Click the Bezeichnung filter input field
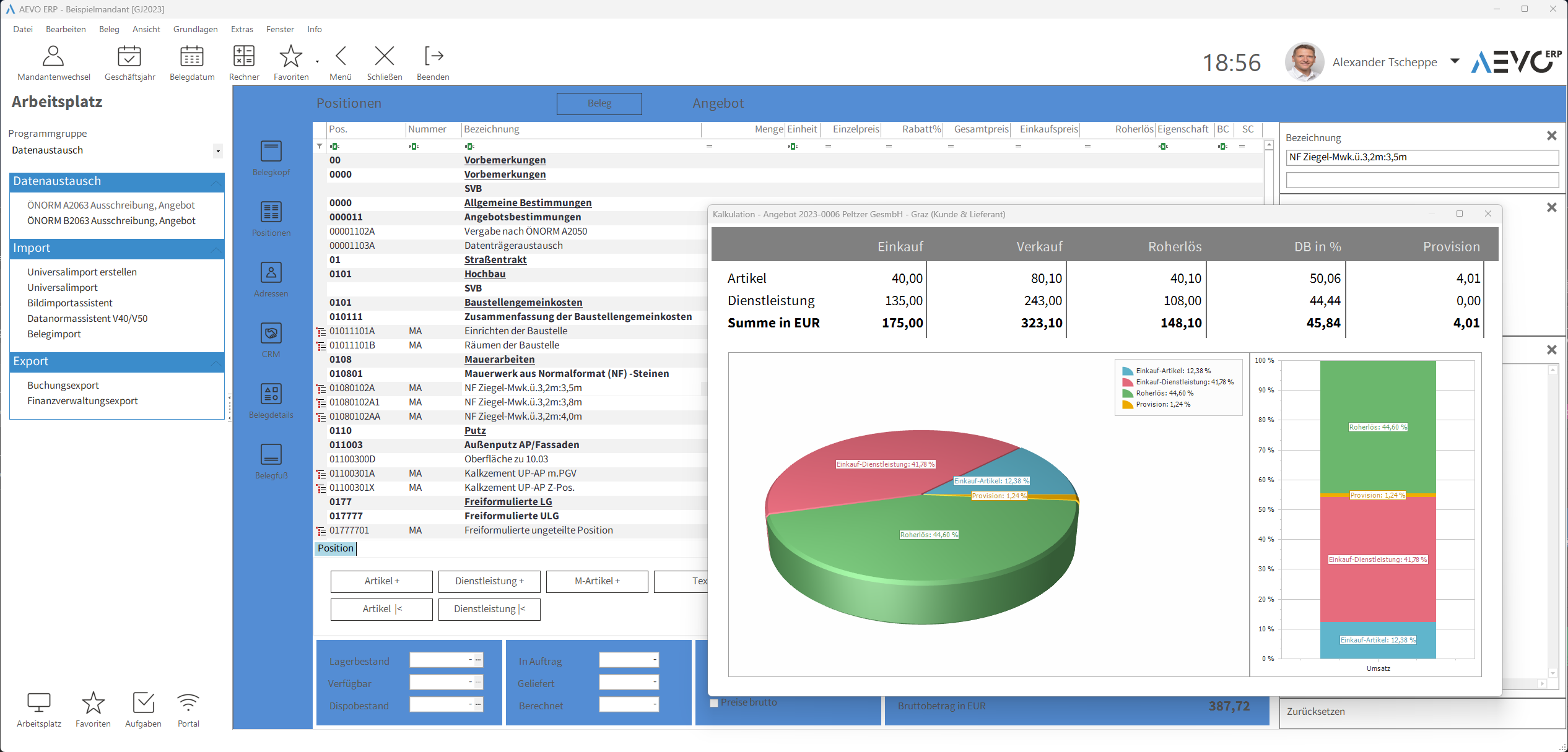1568x752 pixels. coord(1422,157)
